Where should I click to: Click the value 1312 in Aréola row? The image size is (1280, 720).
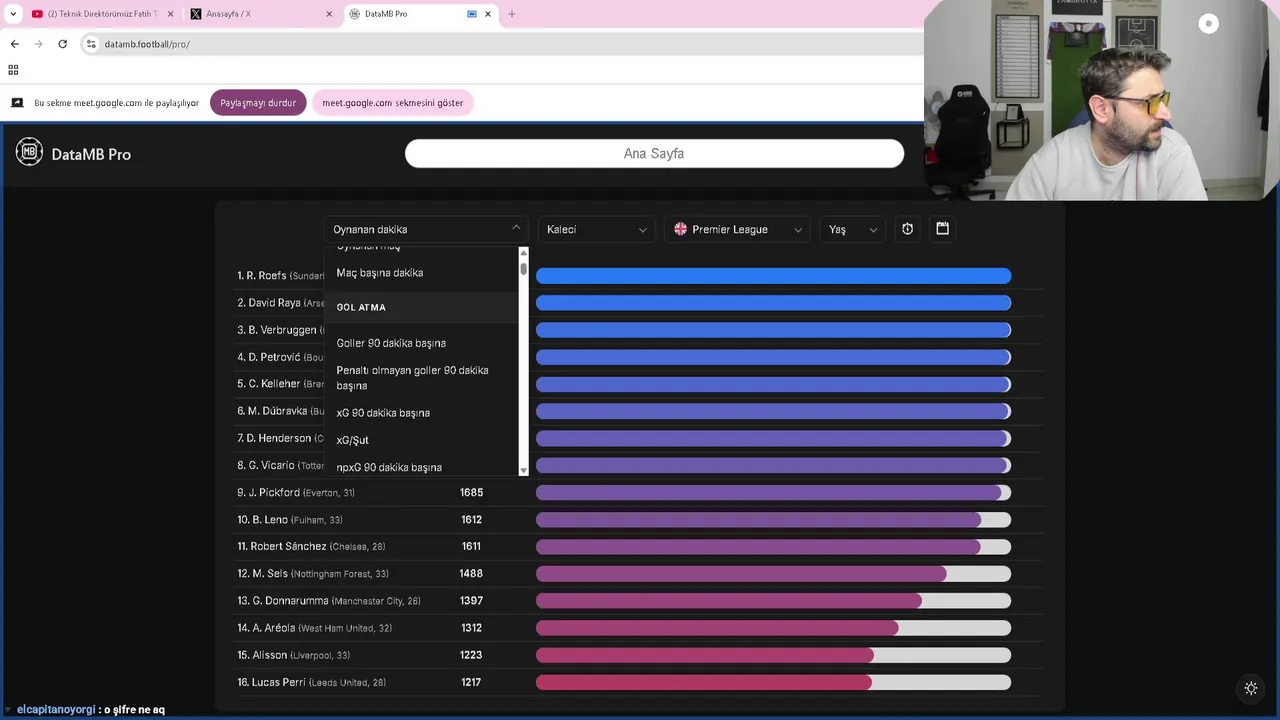pos(471,628)
